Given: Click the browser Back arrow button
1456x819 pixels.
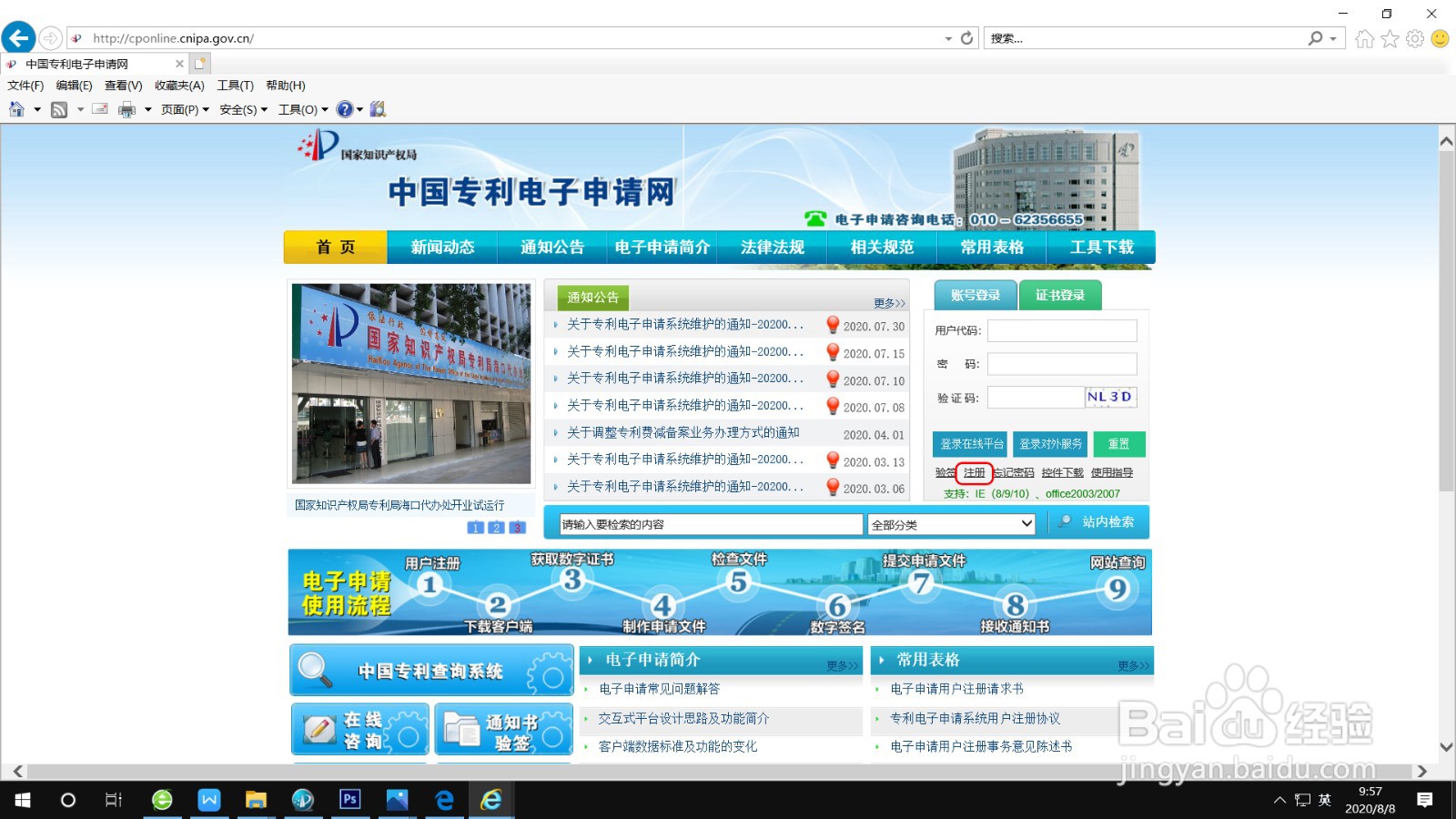Looking at the screenshot, I should (18, 38).
